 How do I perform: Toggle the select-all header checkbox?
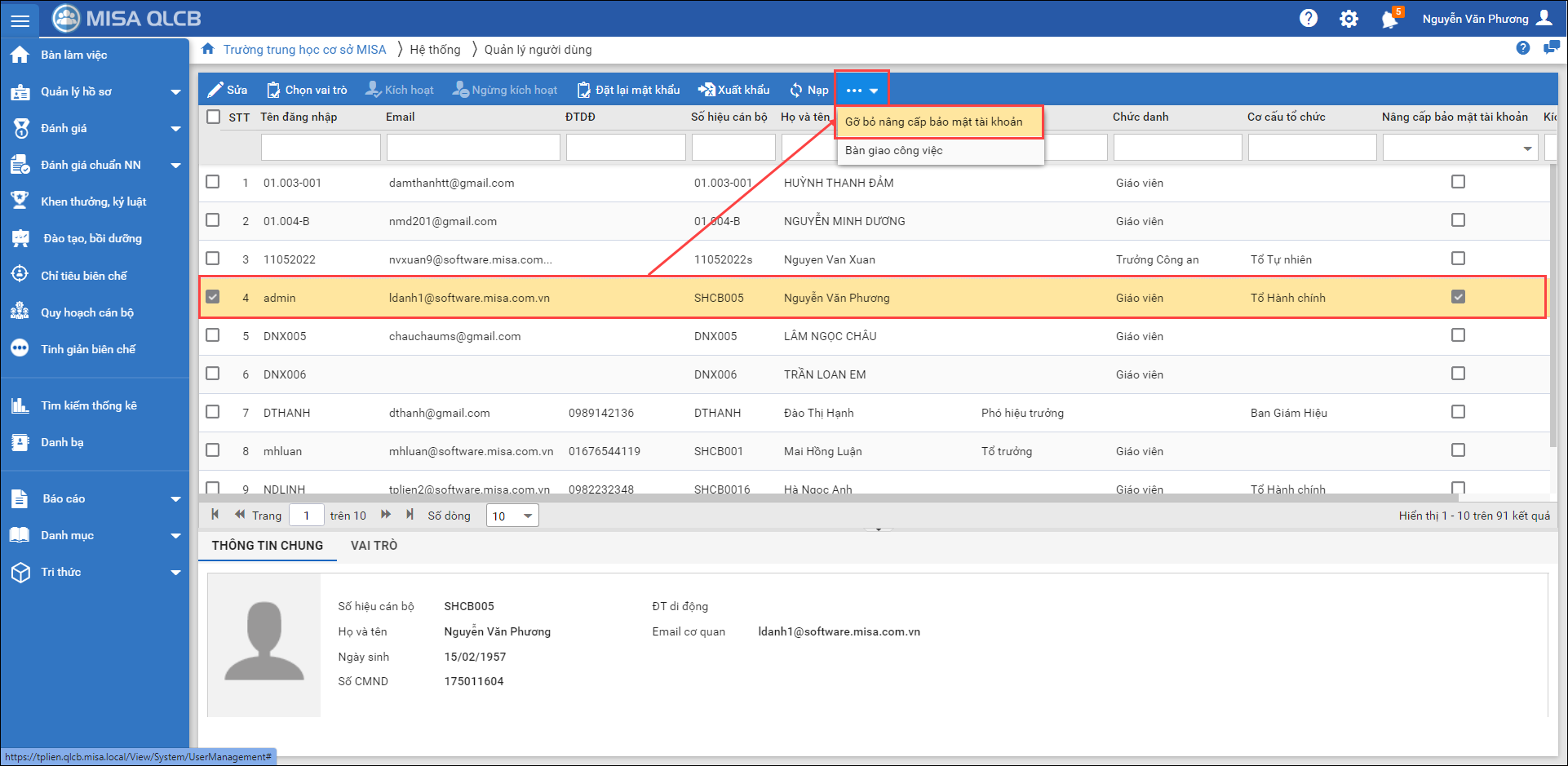214,117
